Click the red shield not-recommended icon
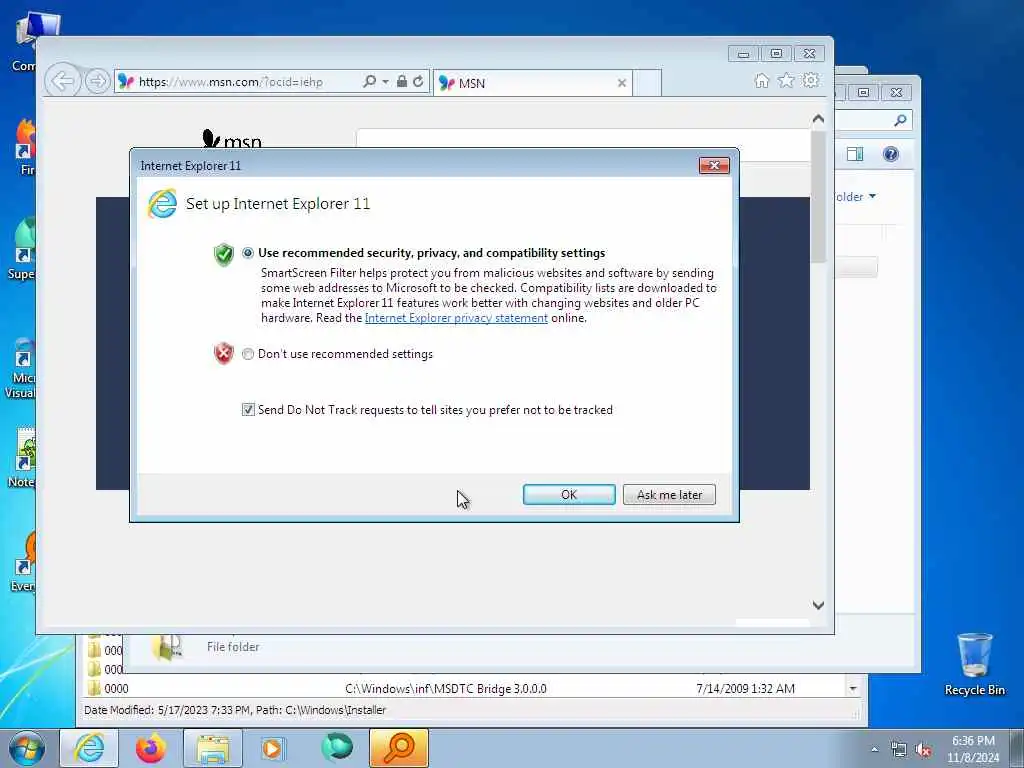Image resolution: width=1024 pixels, height=768 pixels. [223, 353]
